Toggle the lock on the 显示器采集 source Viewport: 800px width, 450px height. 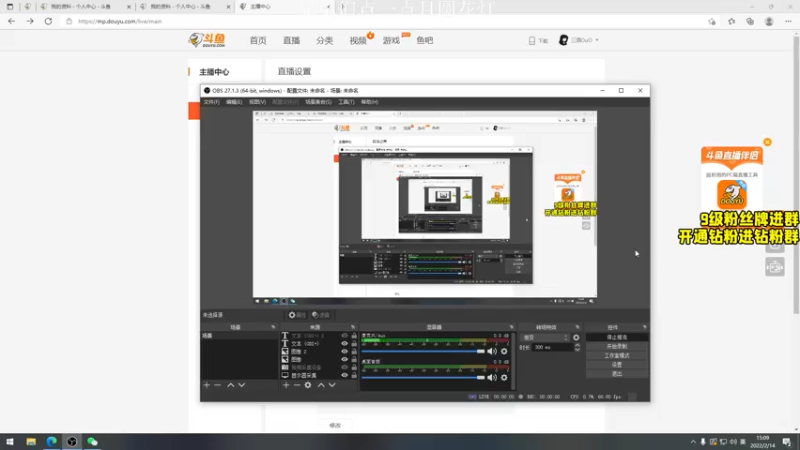[x=354, y=375]
